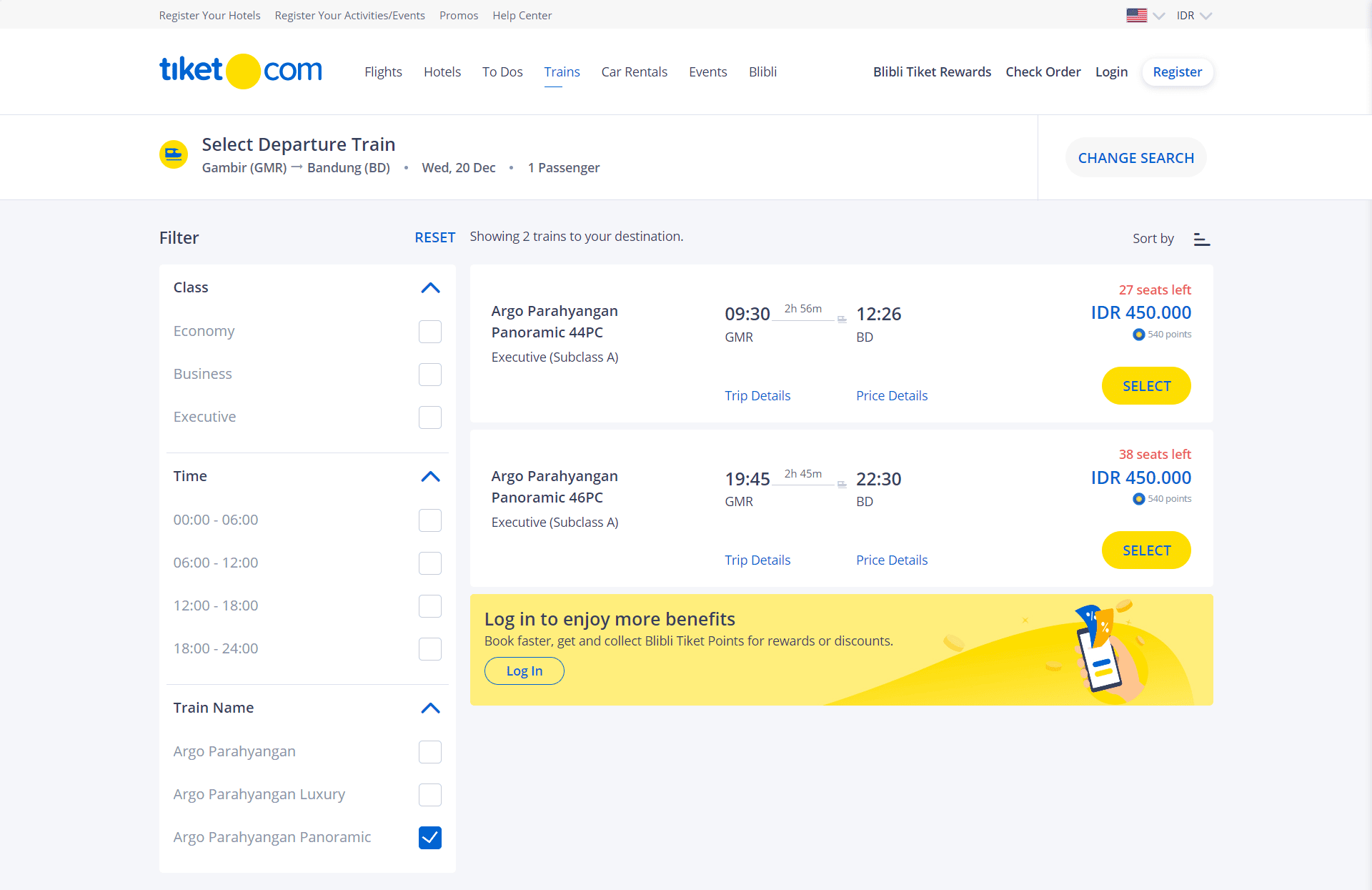Screen dimensions: 1372x890
Task: Check the Argo Parahyangan Luxury box
Action: 429,795
